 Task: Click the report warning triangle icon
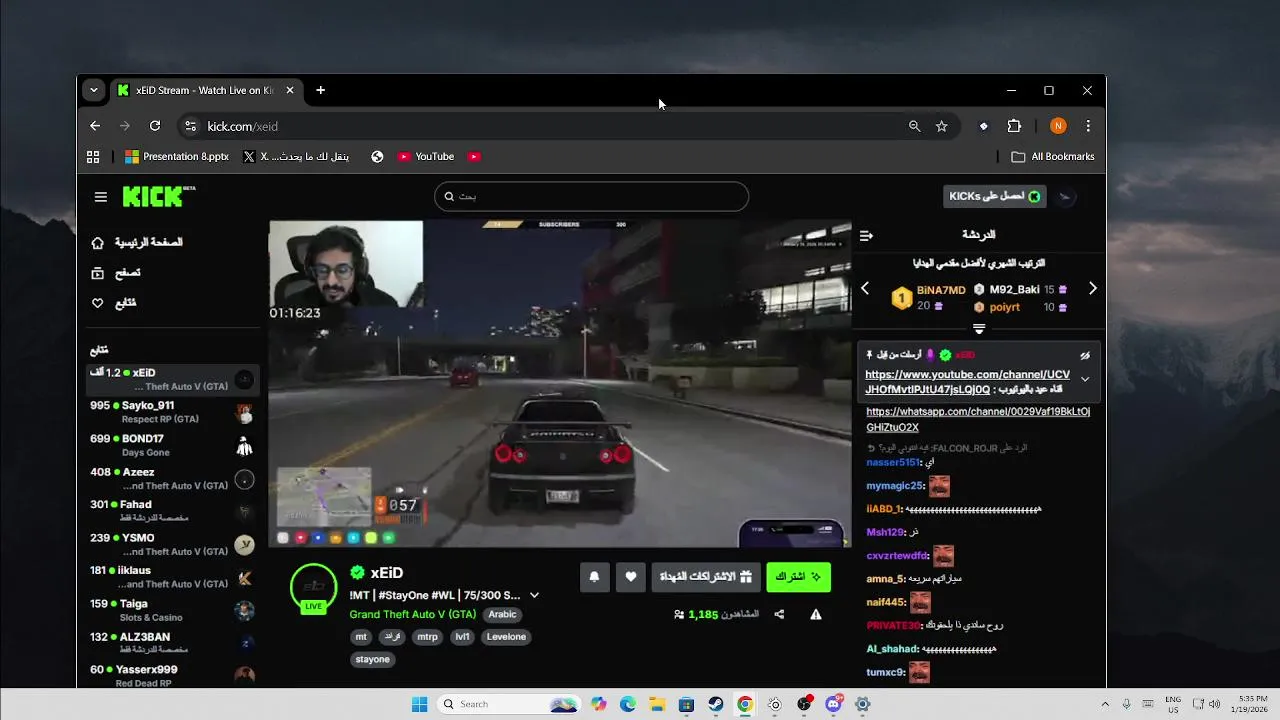pyautogui.click(x=816, y=614)
